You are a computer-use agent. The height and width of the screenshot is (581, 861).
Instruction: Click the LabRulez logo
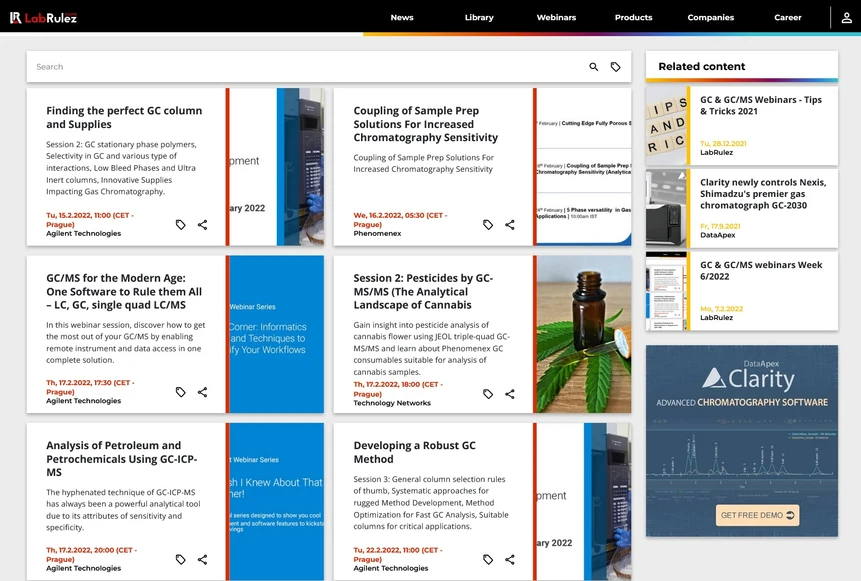pyautogui.click(x=43, y=18)
